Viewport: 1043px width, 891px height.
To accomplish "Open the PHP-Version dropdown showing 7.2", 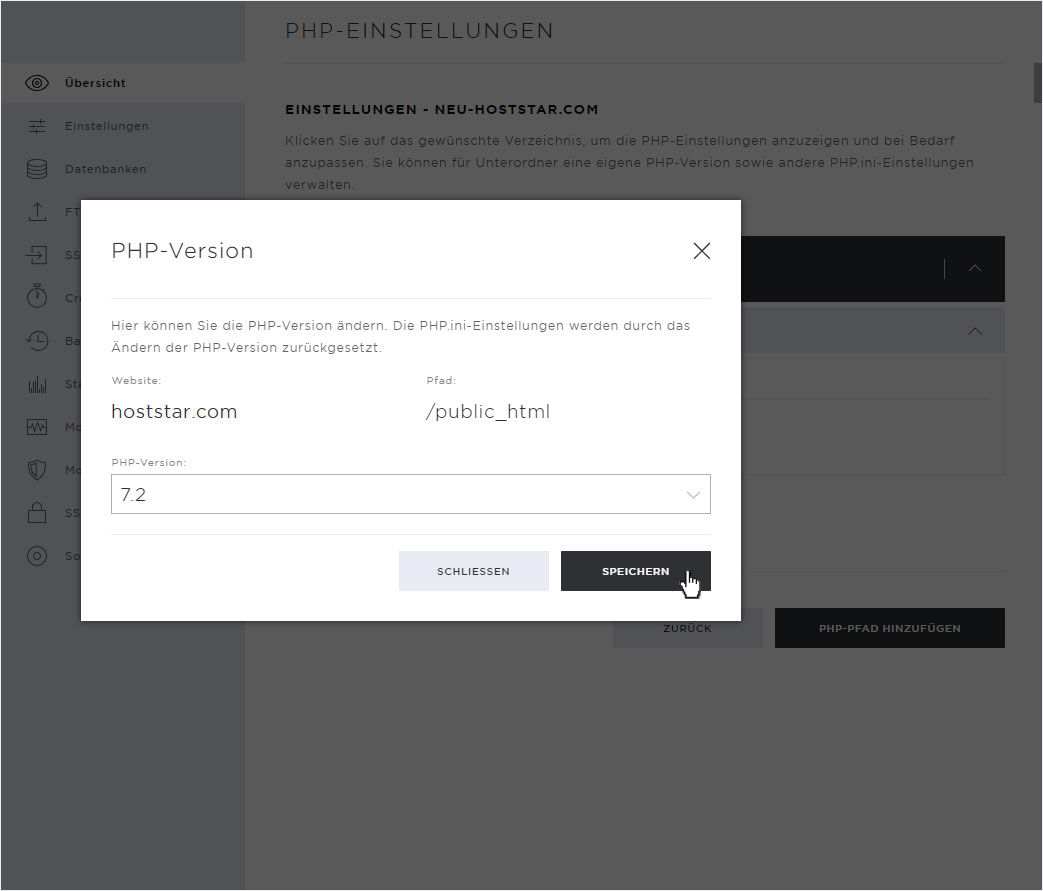I will tap(410, 494).
